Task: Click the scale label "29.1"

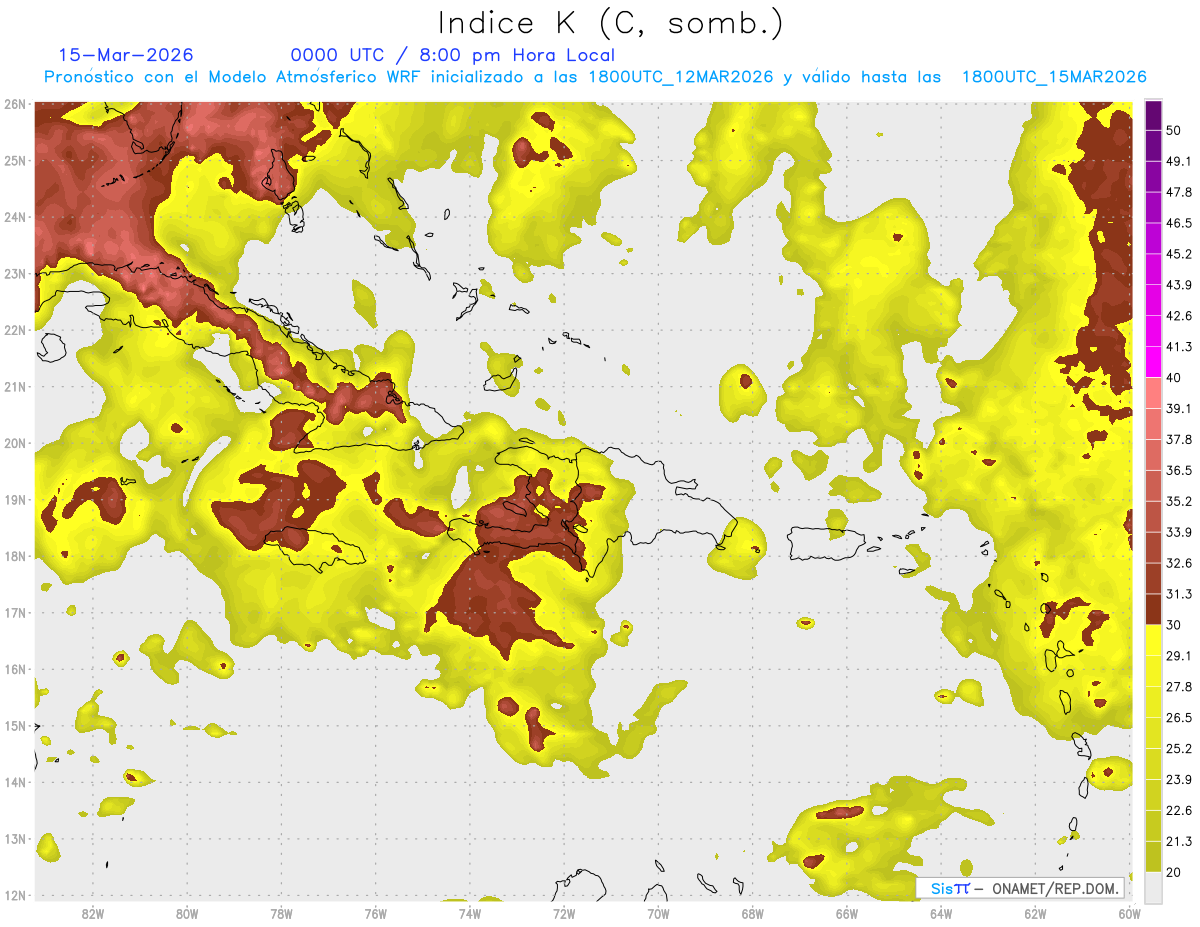Action: pyautogui.click(x=1178, y=655)
